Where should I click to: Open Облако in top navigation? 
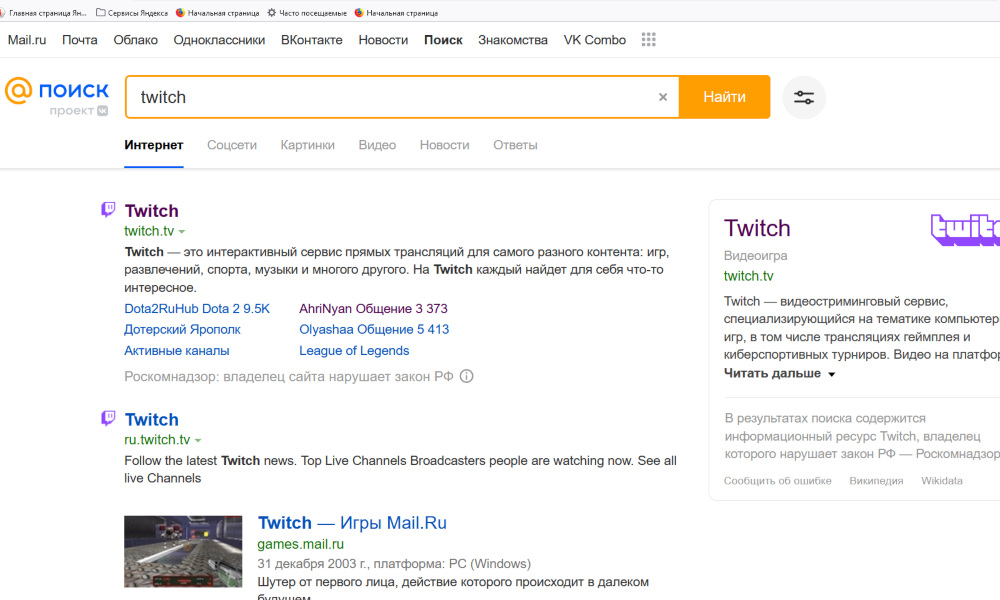point(135,40)
